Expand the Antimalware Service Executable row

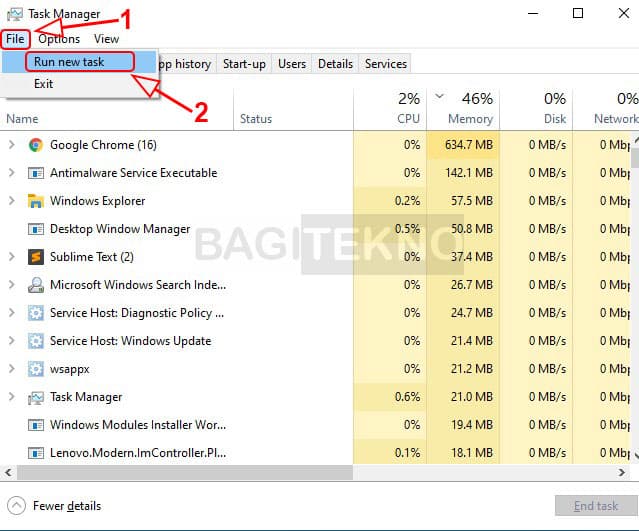coord(12,173)
